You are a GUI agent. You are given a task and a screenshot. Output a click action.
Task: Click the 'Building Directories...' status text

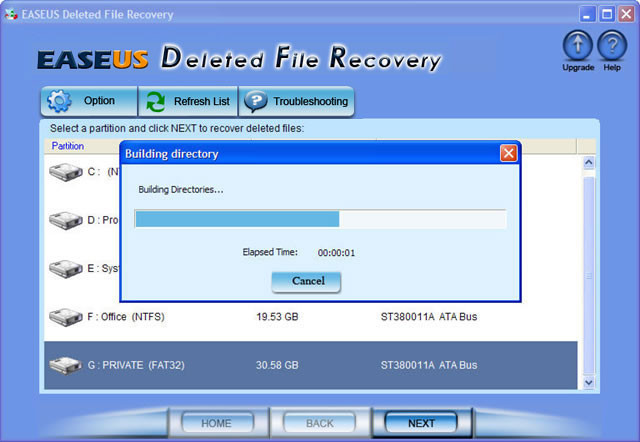pyautogui.click(x=181, y=190)
